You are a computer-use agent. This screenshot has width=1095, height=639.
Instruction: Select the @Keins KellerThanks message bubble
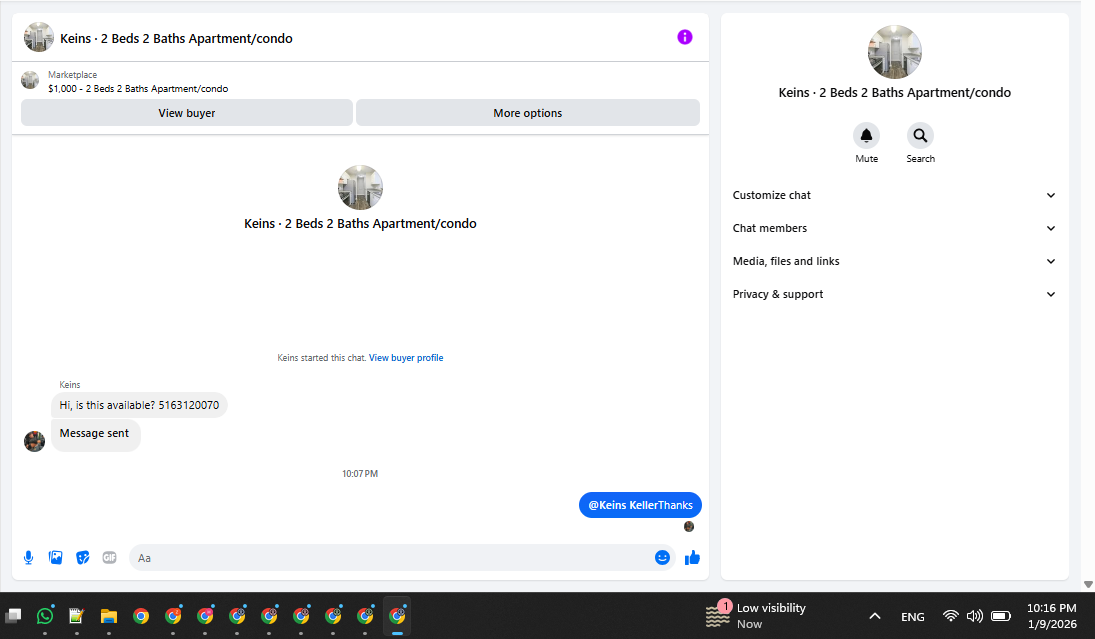(640, 505)
